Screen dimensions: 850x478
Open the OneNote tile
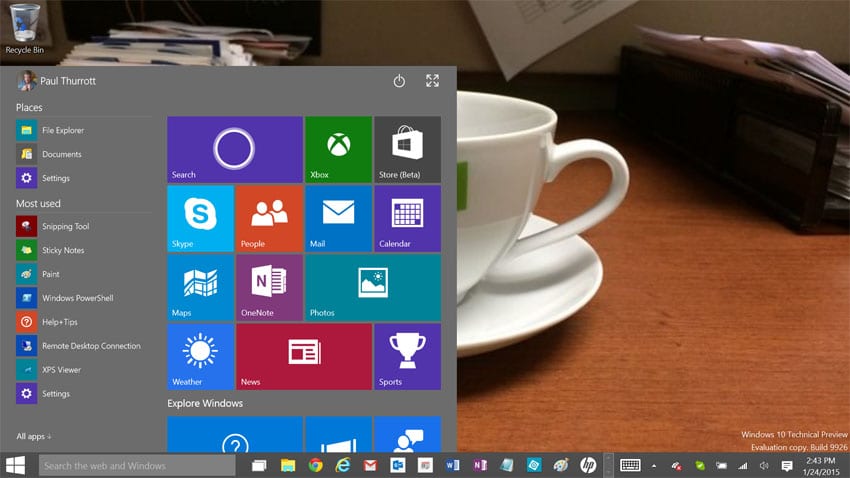point(269,288)
